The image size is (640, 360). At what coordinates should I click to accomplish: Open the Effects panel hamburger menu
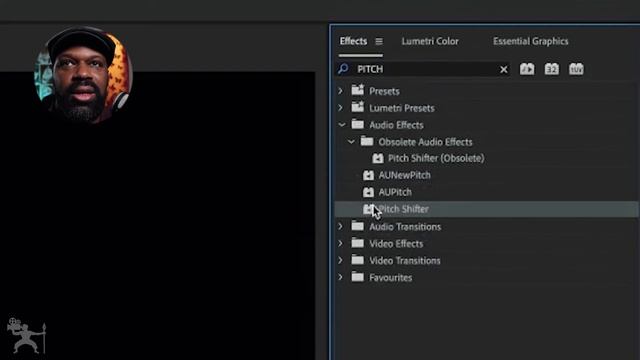[x=379, y=41]
